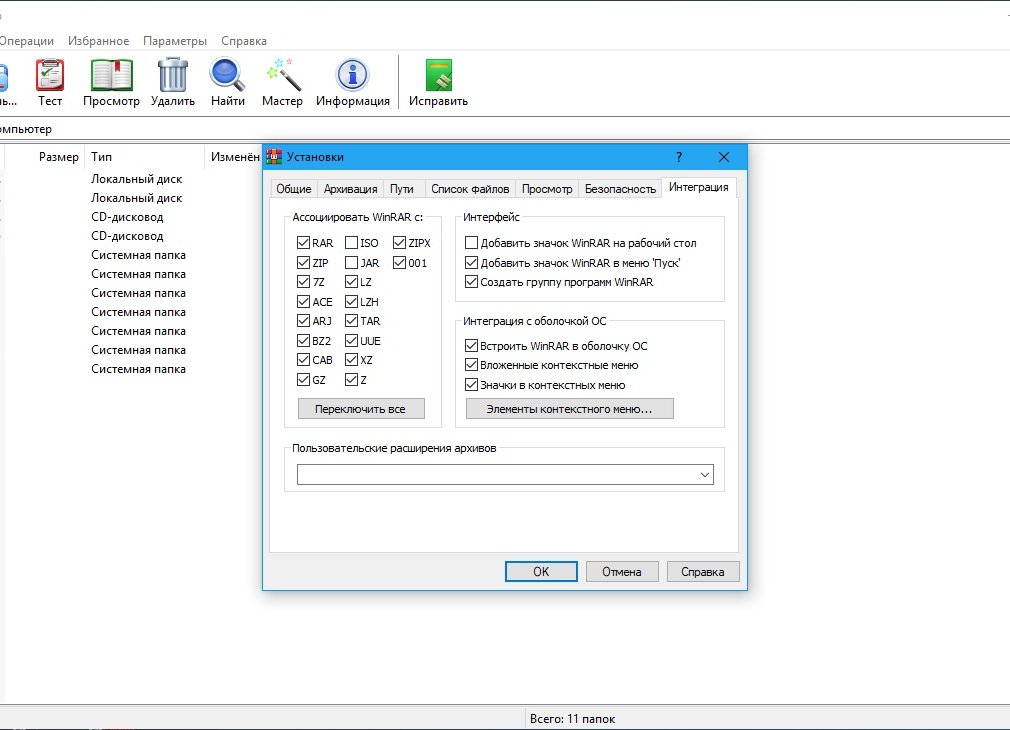Open the Параметры menu

pos(175,41)
